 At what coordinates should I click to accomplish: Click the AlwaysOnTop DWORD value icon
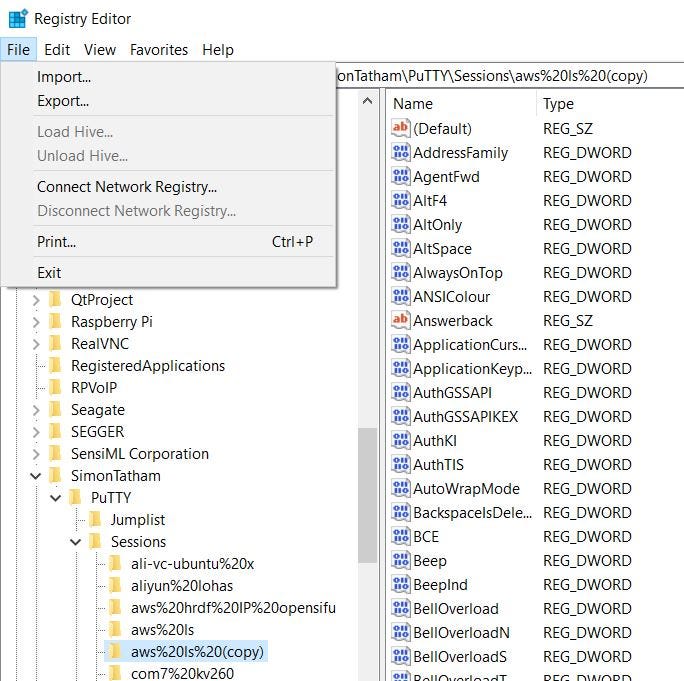400,272
